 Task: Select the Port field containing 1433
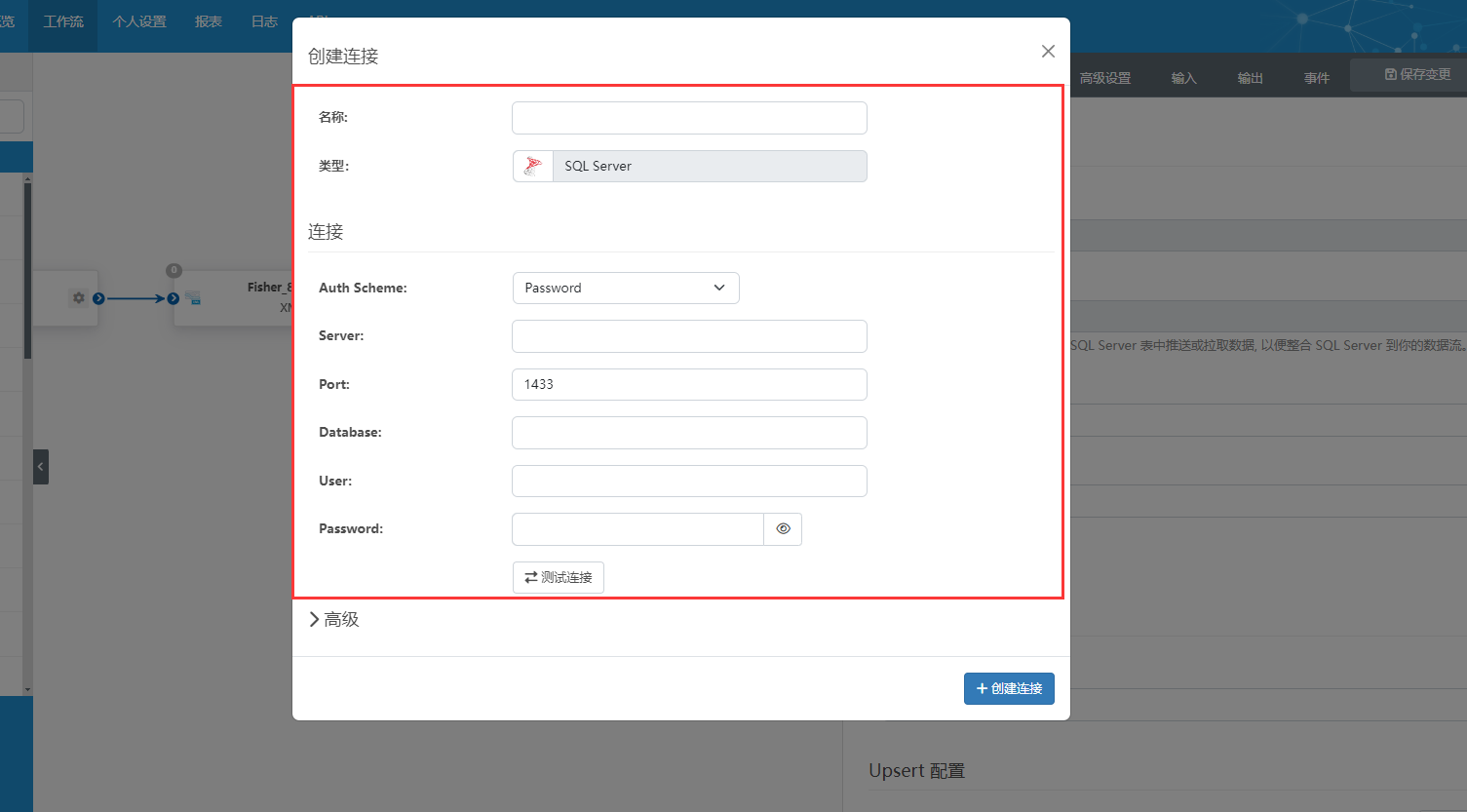(x=689, y=385)
